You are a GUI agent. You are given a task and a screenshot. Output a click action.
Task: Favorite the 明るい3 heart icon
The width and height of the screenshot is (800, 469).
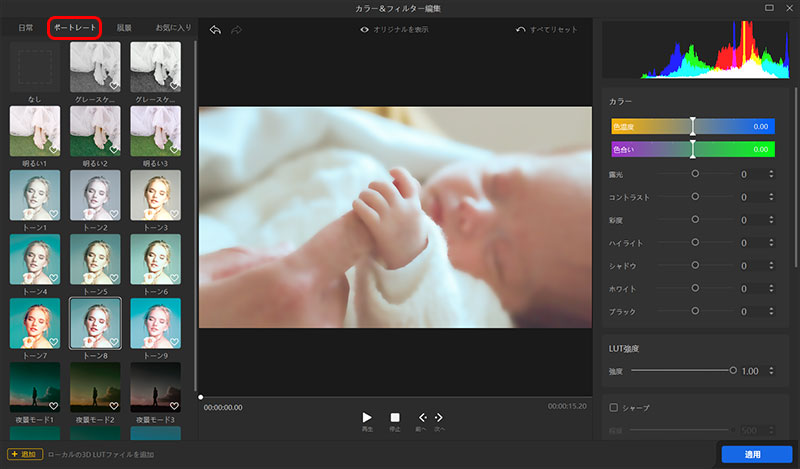(174, 150)
